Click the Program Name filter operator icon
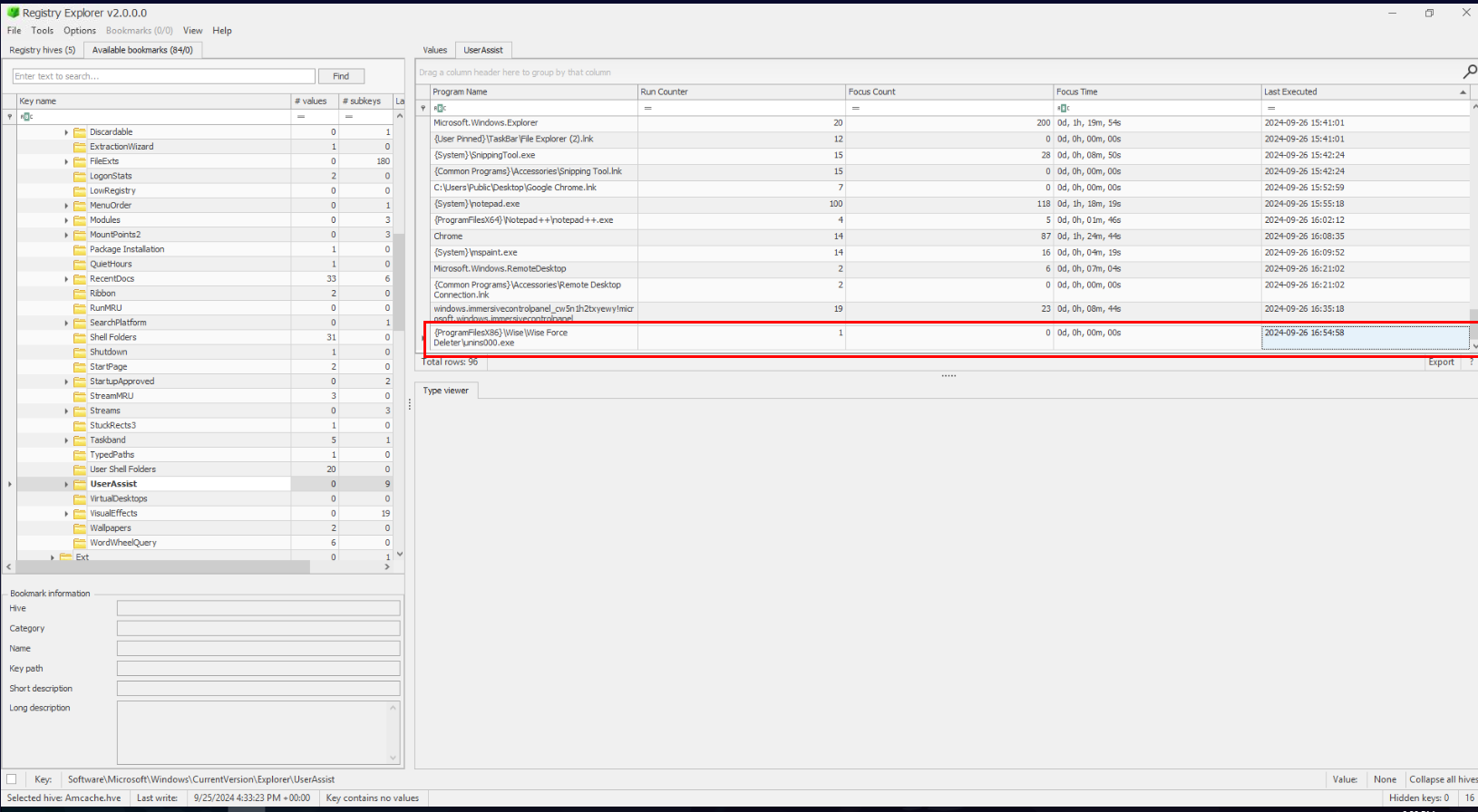The width and height of the screenshot is (1478, 812). tap(440, 108)
